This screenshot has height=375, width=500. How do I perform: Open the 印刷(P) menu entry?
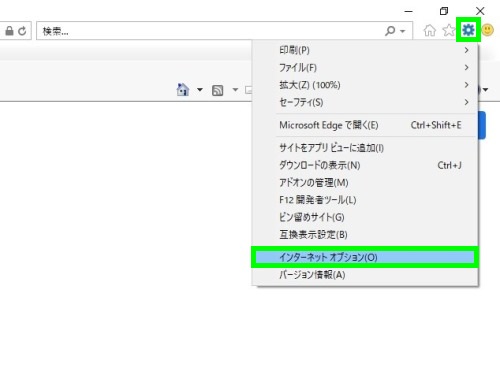pos(365,50)
